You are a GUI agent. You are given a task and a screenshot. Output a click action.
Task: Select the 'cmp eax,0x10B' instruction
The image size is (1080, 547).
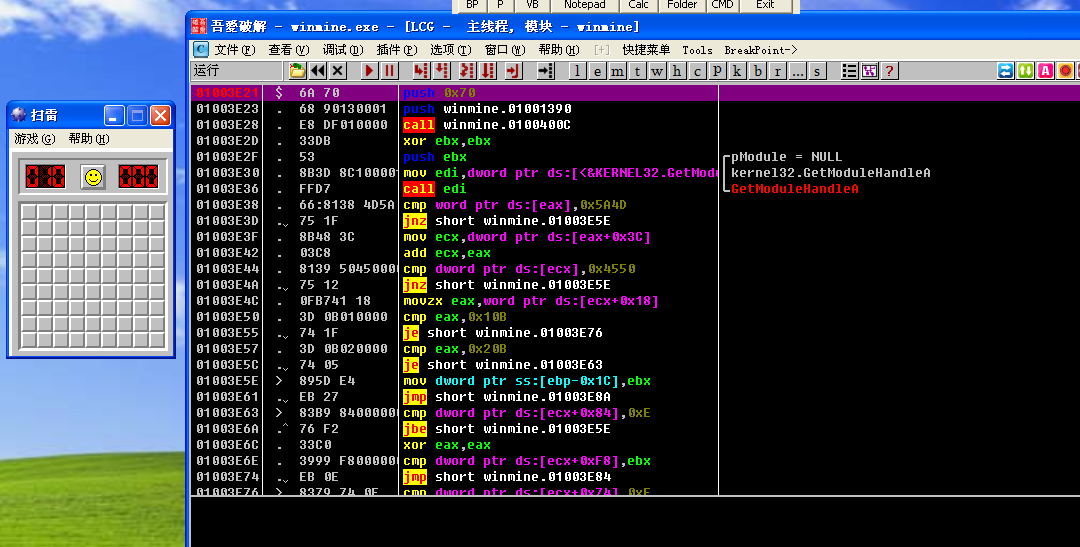(x=455, y=317)
